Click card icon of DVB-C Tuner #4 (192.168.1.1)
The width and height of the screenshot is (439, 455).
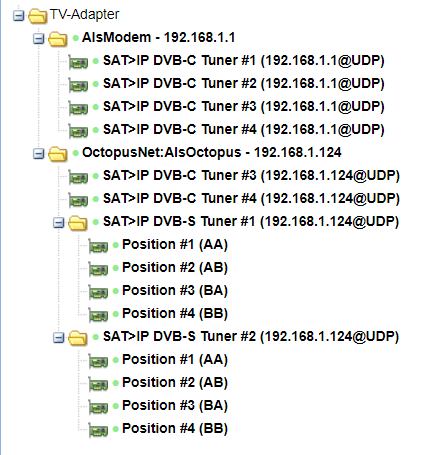[x=78, y=131]
